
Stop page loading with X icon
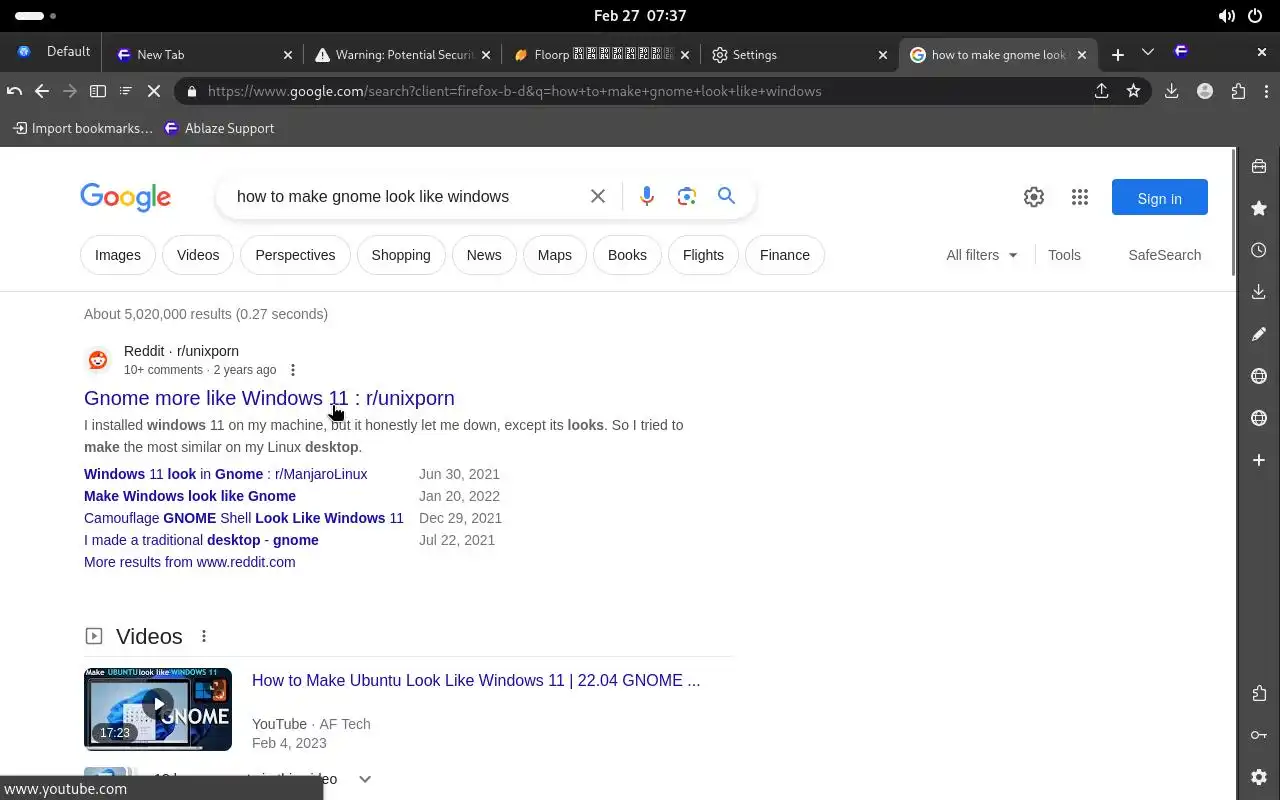154,91
